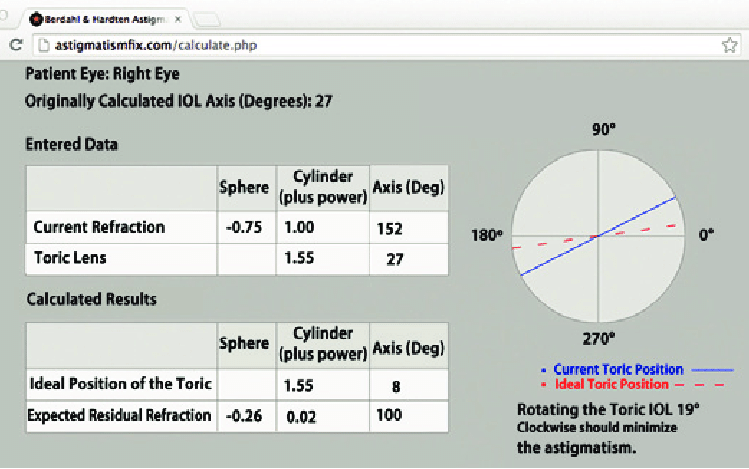The image size is (749, 469).
Task: Select residual refraction cylinder value 0.02
Action: 301,417
